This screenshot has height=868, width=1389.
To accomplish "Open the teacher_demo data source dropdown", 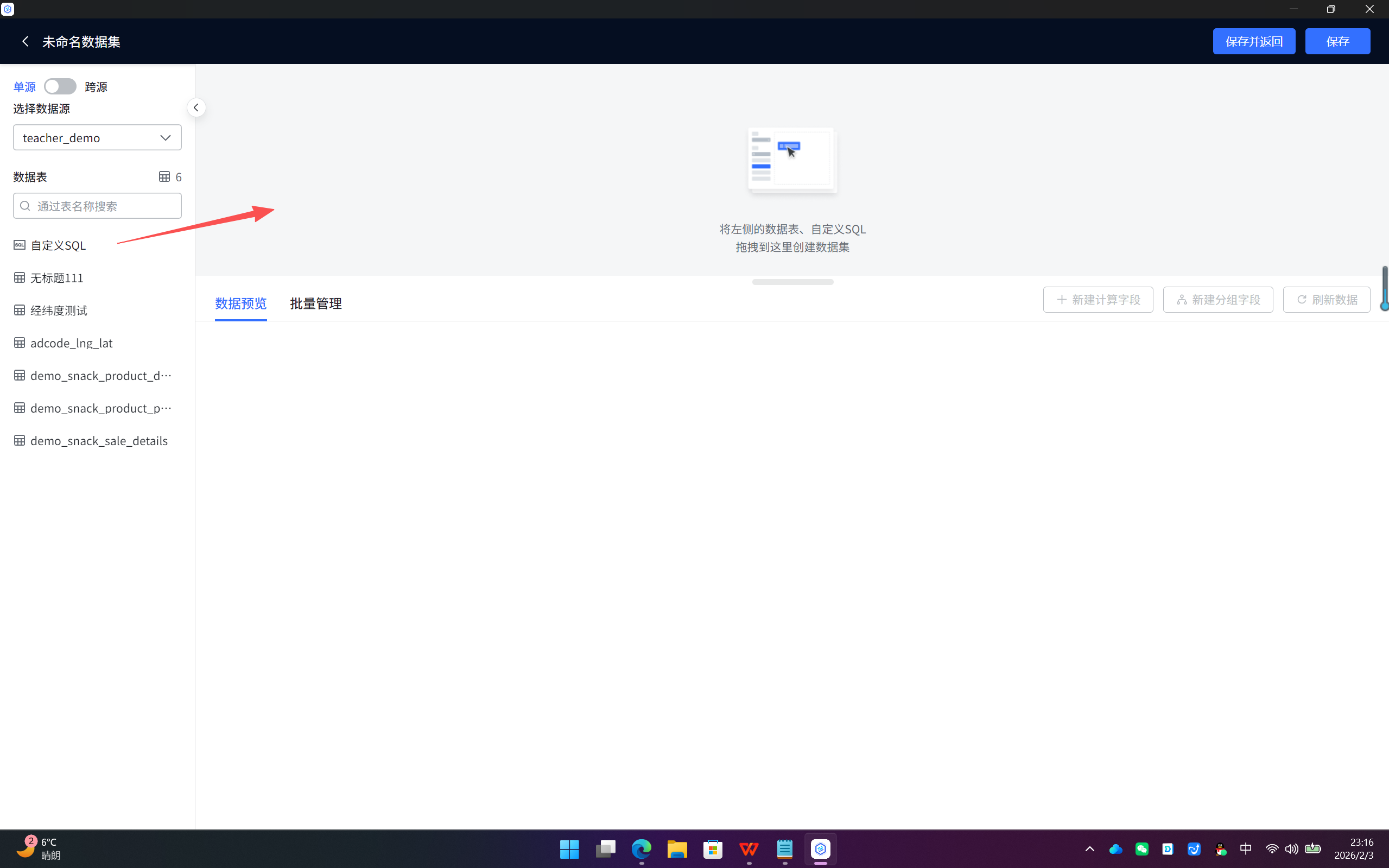I will coord(97,138).
